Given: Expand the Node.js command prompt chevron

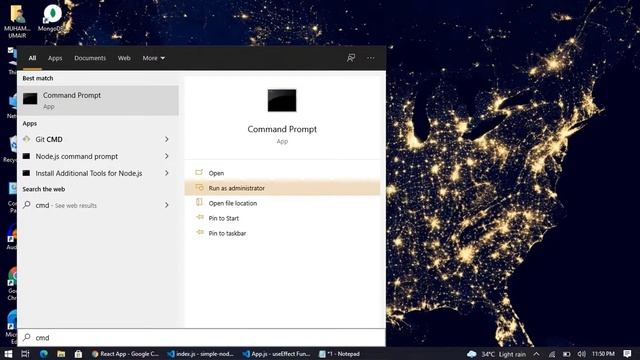Looking at the screenshot, I should pyautogui.click(x=167, y=156).
